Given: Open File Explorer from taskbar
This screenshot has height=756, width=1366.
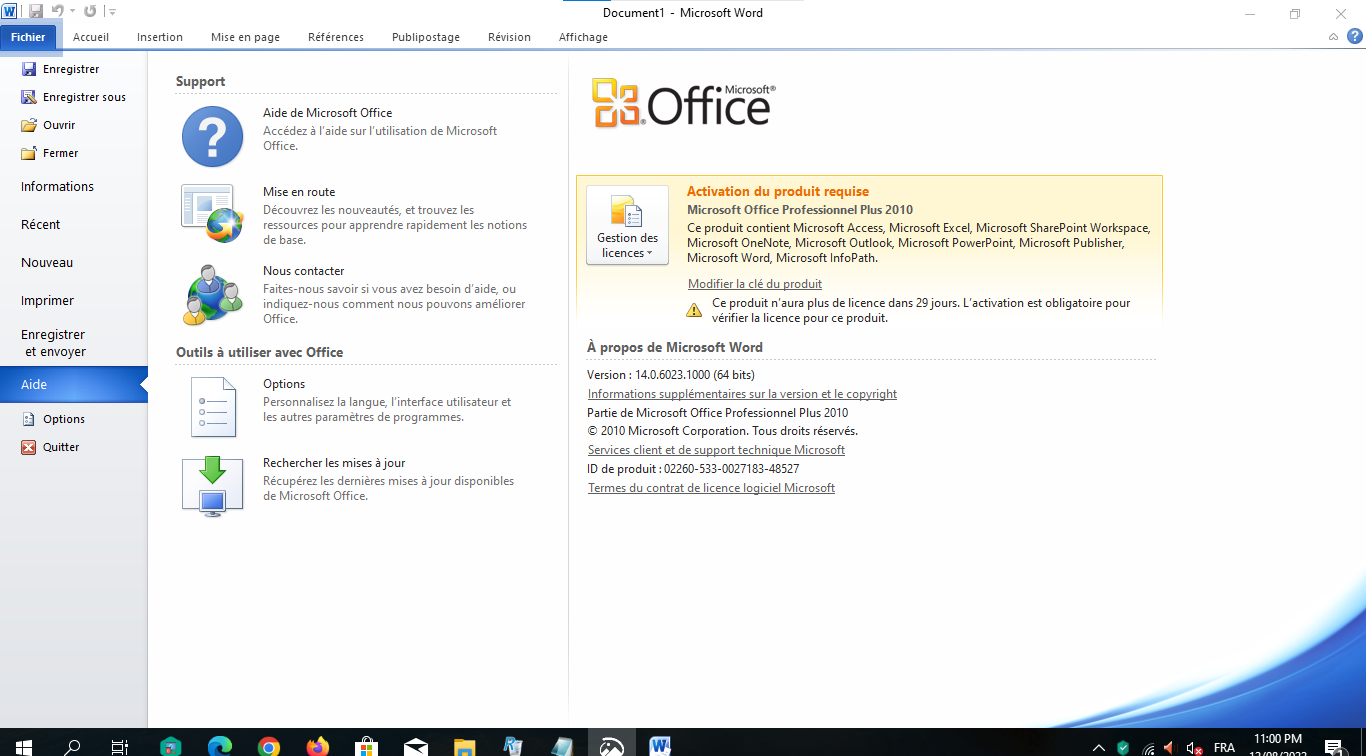Looking at the screenshot, I should point(464,746).
